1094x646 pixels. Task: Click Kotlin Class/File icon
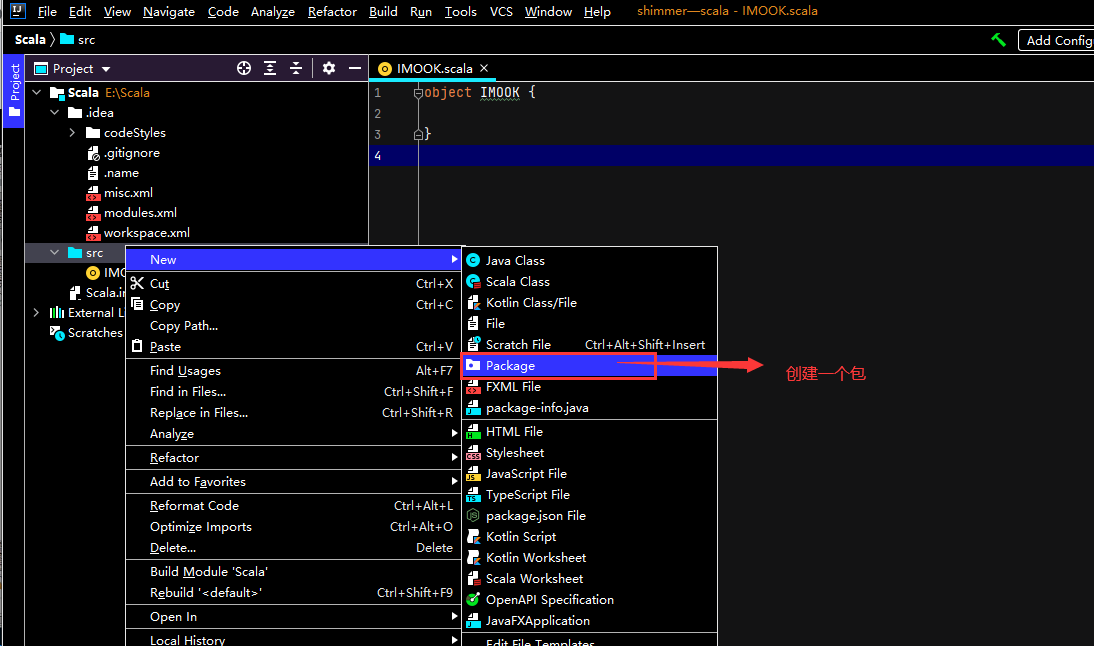(473, 302)
